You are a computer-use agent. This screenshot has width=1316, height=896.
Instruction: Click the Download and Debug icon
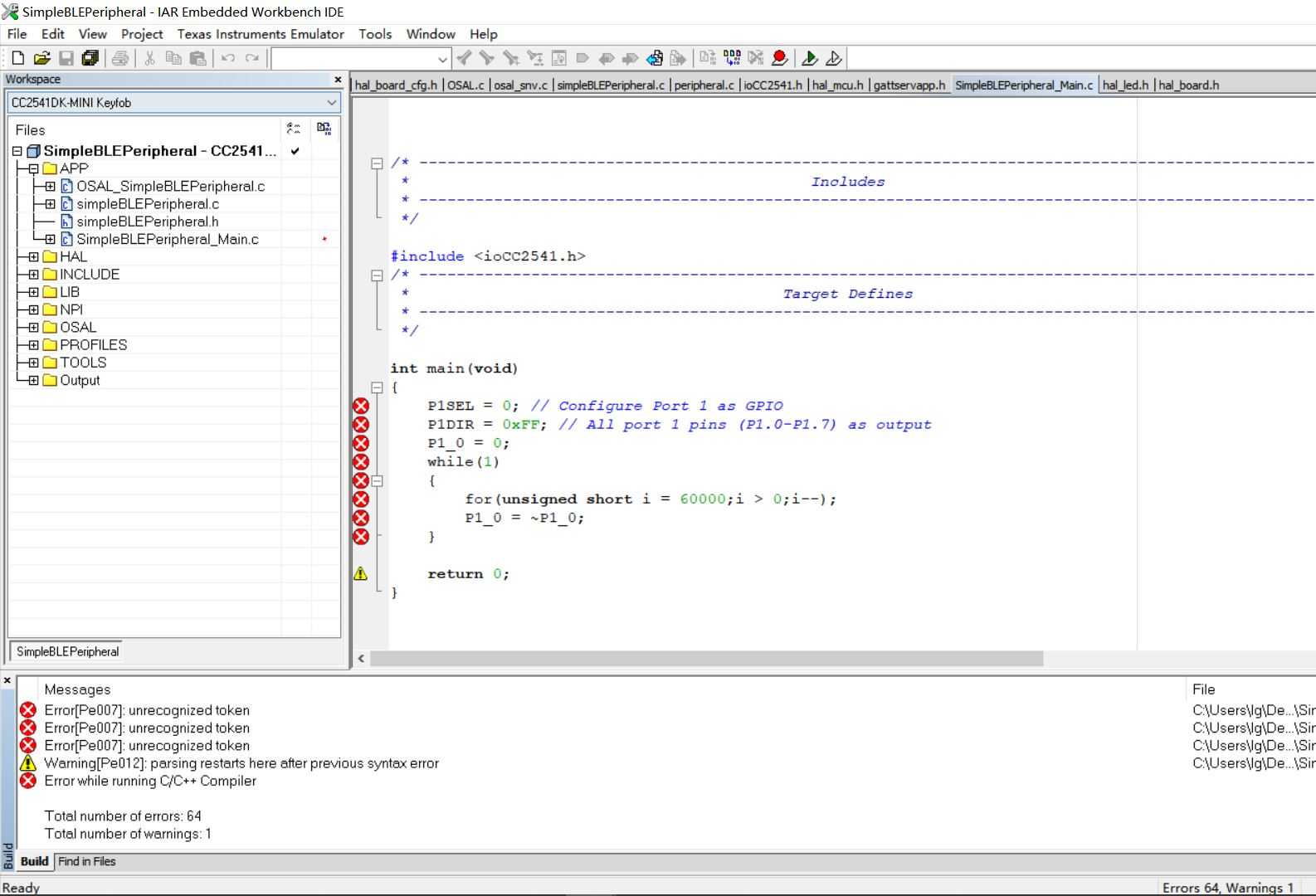click(810, 58)
